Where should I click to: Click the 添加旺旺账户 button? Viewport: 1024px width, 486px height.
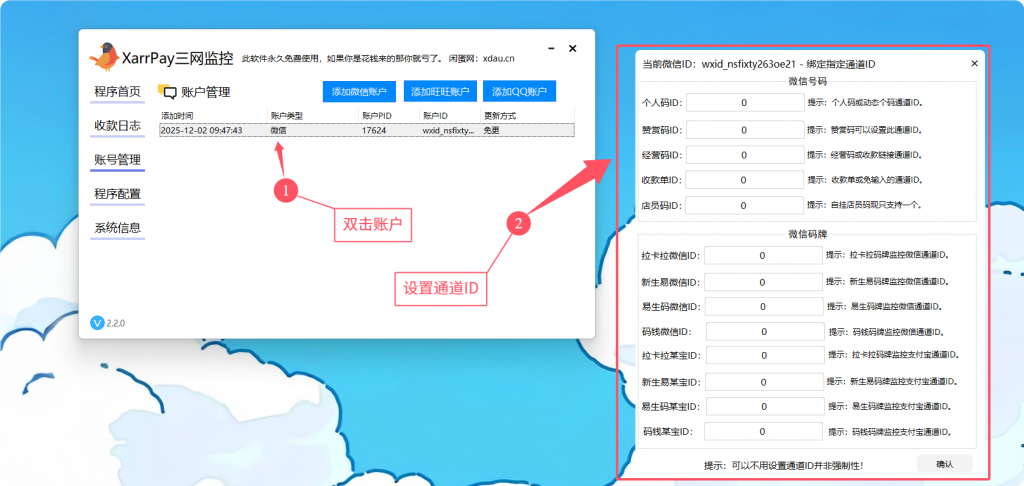click(x=440, y=92)
